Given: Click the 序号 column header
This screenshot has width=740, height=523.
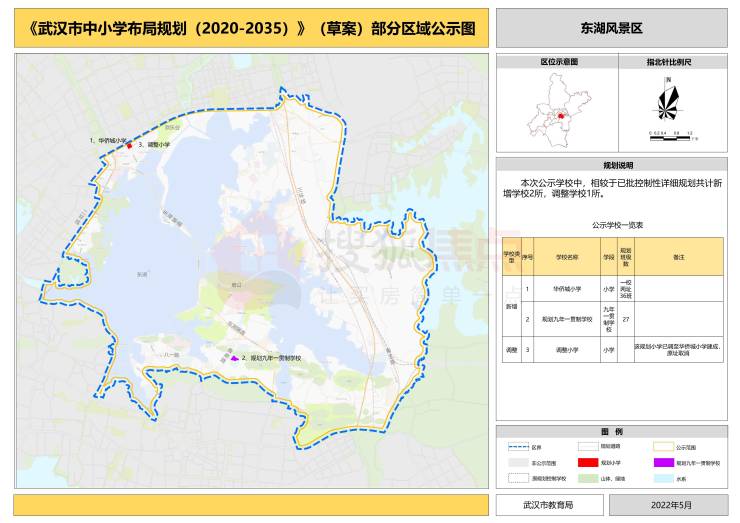Looking at the screenshot, I should point(527,257).
